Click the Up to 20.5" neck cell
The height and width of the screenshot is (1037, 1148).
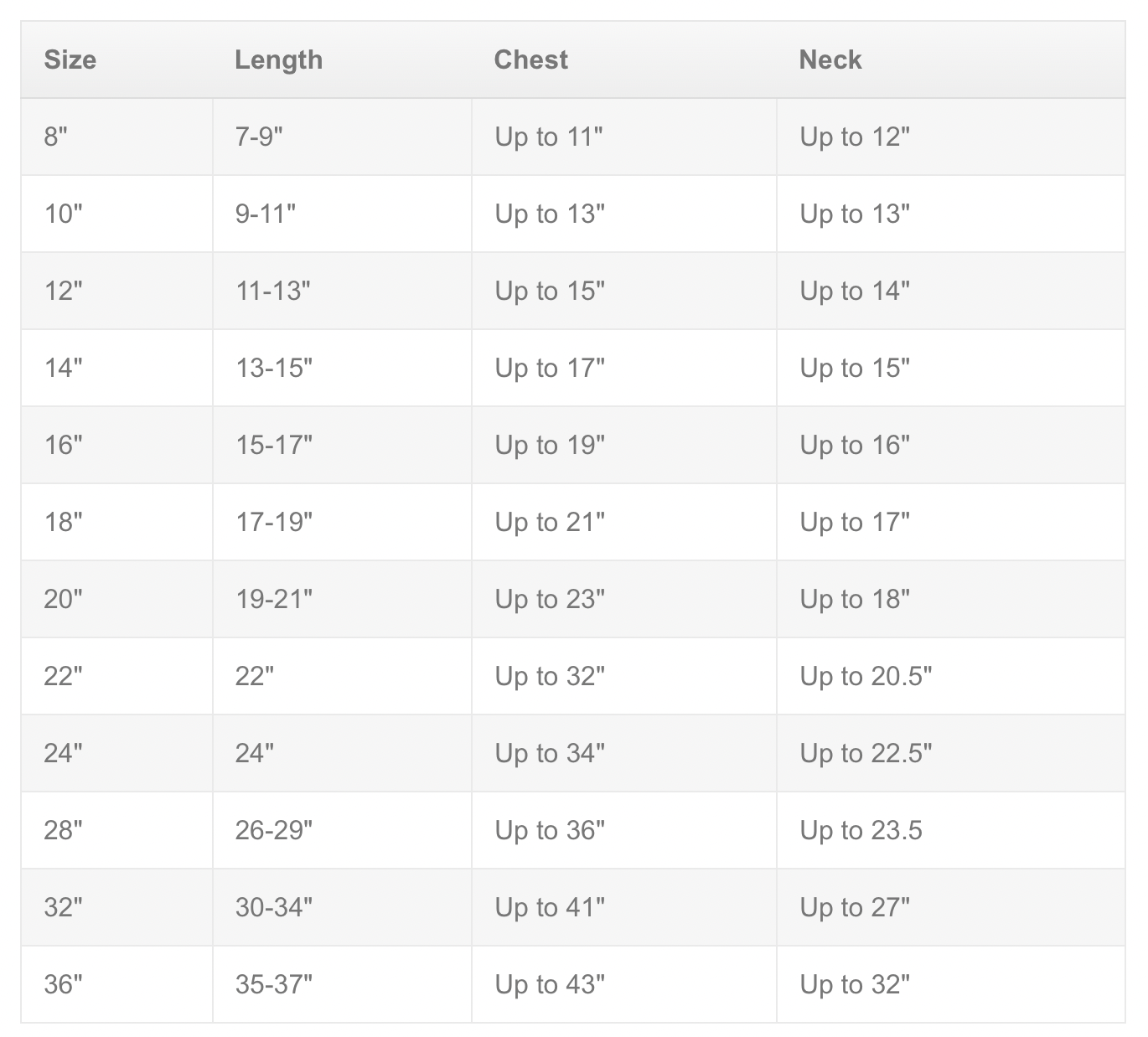[x=951, y=676]
